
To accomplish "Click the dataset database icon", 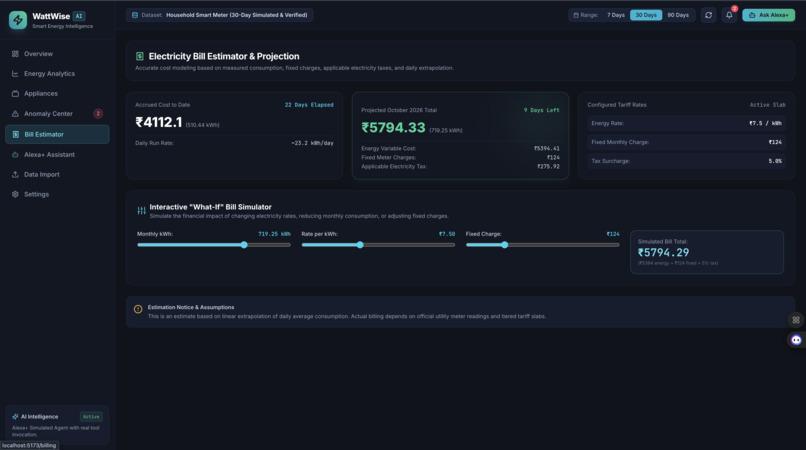I will point(135,15).
